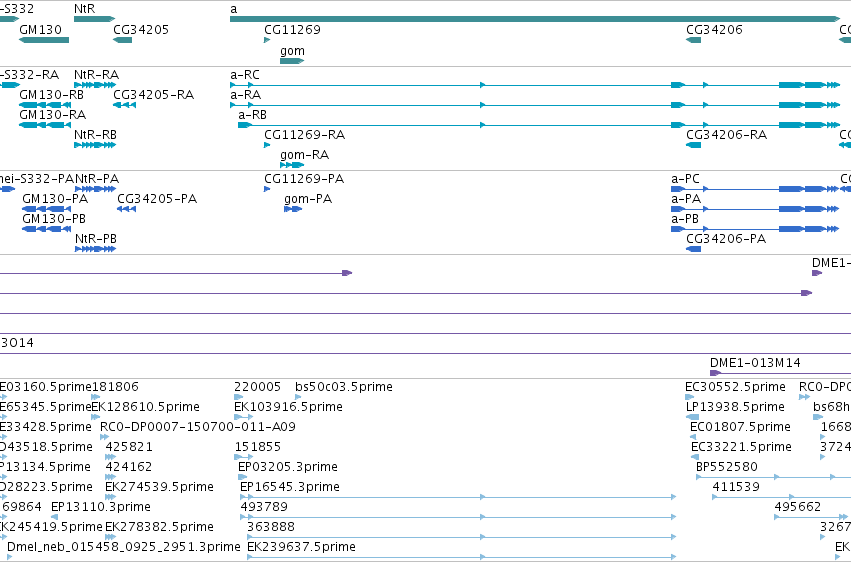The height and width of the screenshot is (562, 851).
Task: Select the a-PC protein feature
Action: point(755,189)
